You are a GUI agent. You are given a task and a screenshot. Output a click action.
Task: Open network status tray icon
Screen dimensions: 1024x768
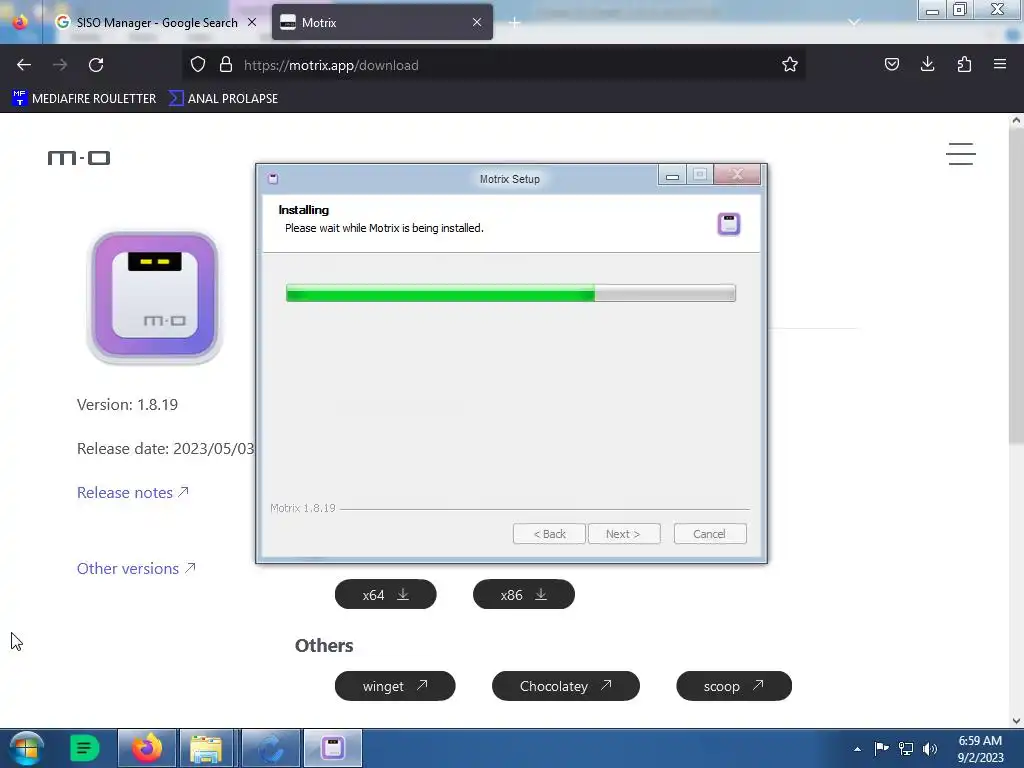coord(906,748)
